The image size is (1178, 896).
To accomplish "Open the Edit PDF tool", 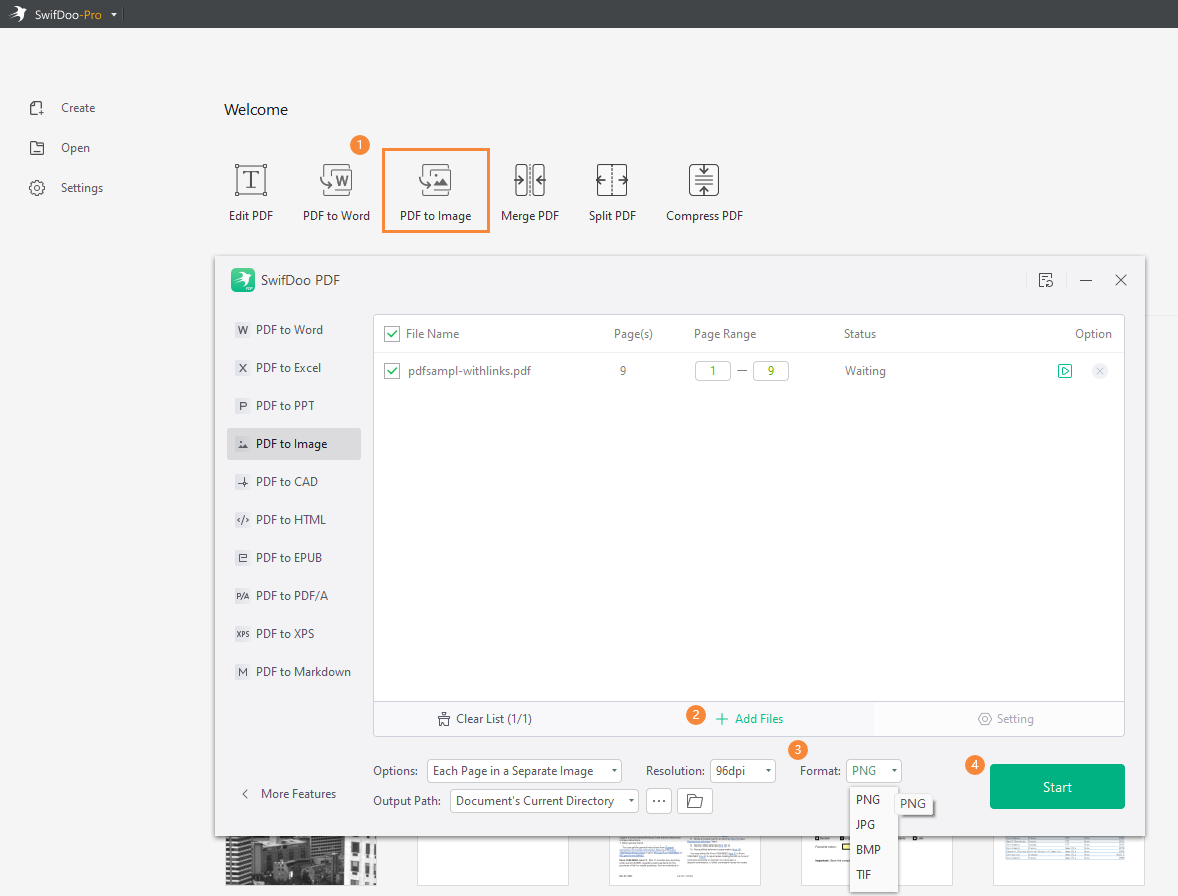I will 251,192.
